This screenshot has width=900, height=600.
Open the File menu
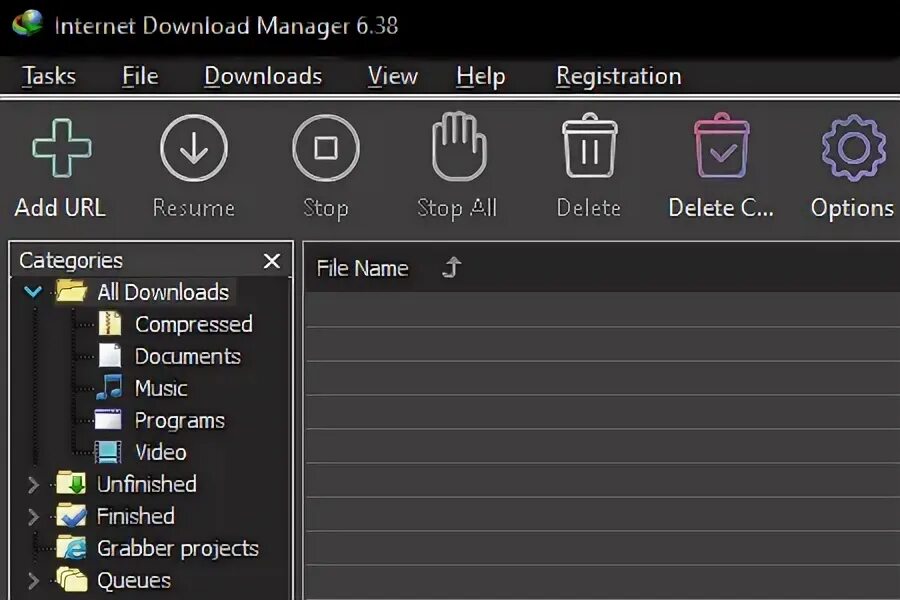tap(140, 76)
